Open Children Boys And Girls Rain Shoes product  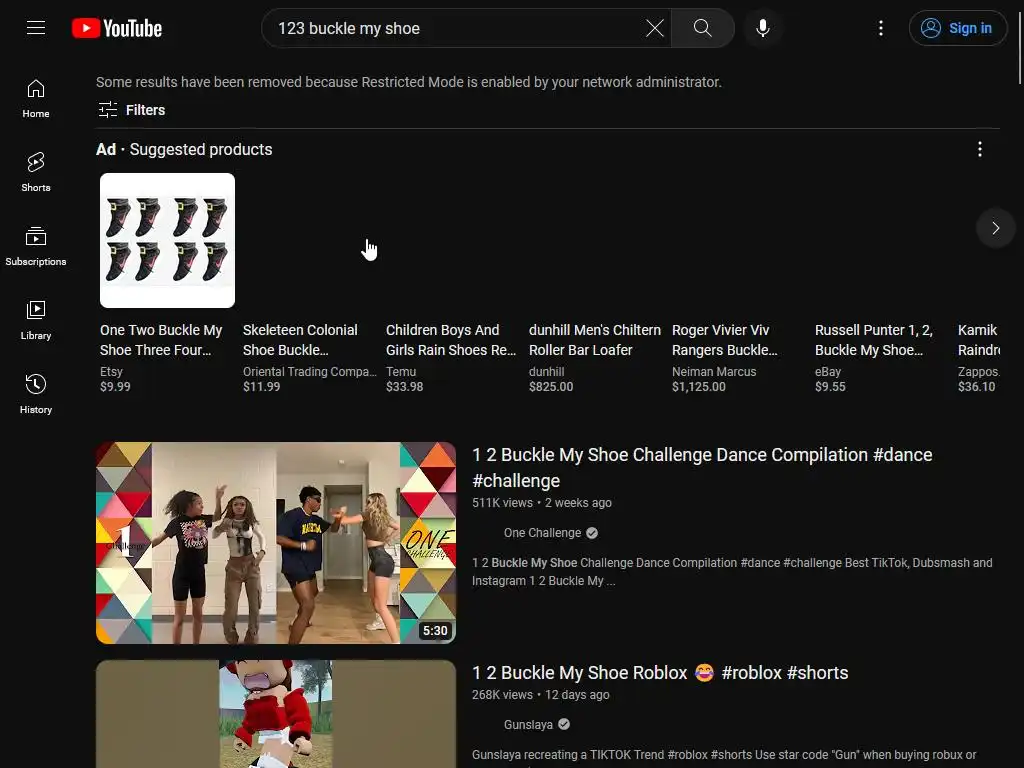tap(451, 340)
